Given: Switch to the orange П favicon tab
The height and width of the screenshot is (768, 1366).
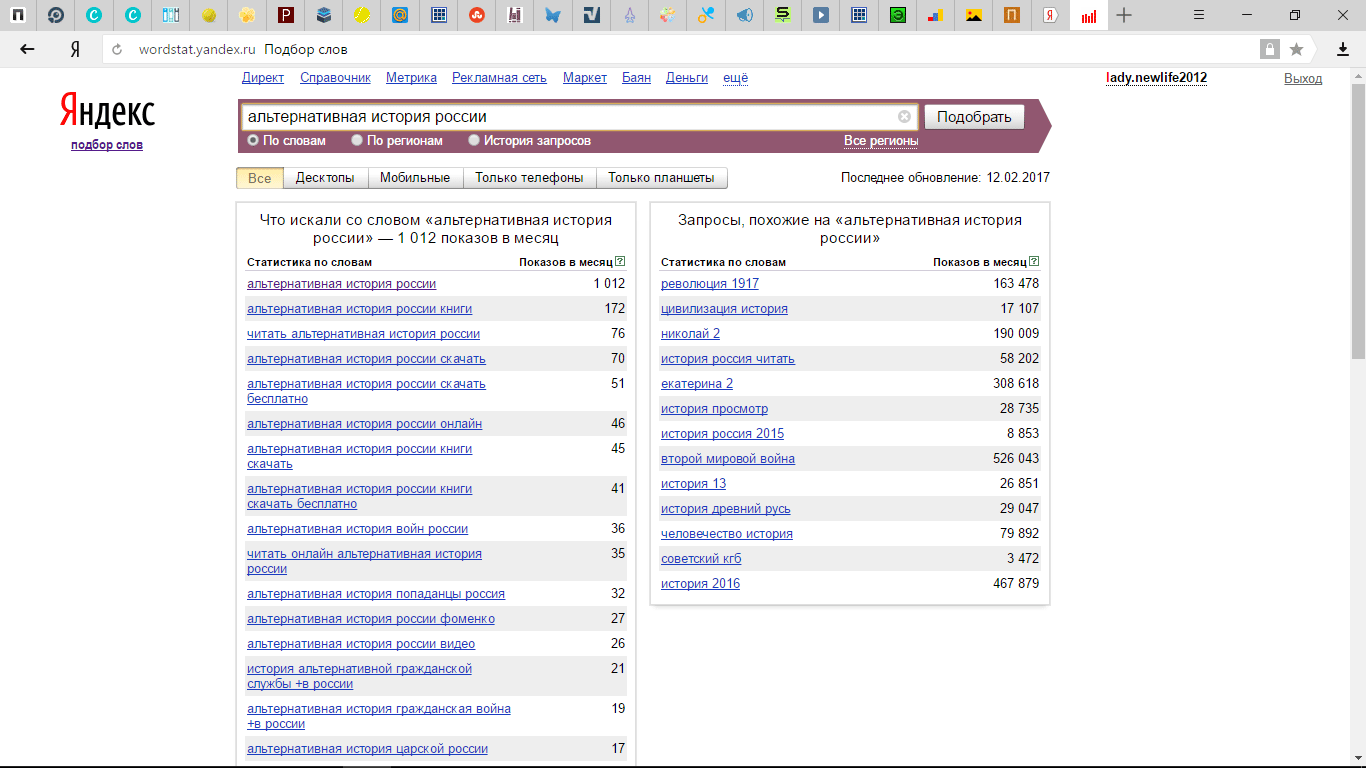Looking at the screenshot, I should [1012, 15].
